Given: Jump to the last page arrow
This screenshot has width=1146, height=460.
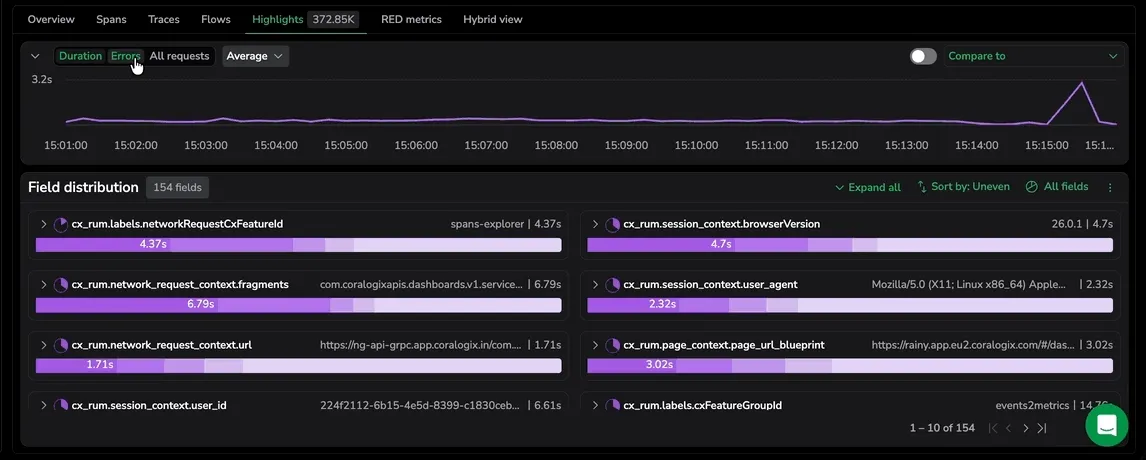Looking at the screenshot, I should point(1042,428).
